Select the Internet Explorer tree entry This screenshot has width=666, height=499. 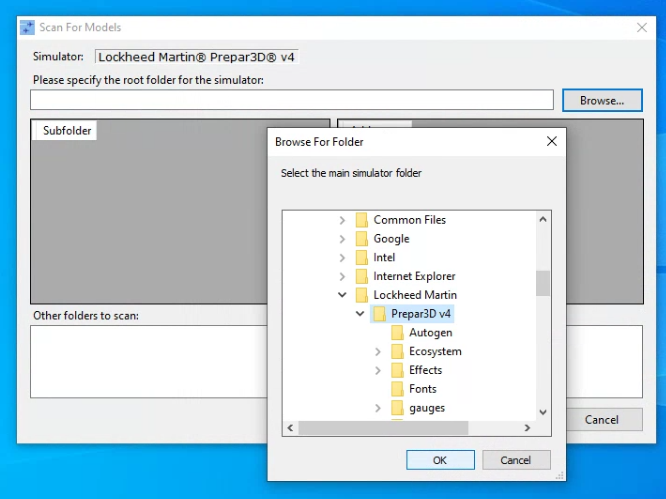point(414,276)
